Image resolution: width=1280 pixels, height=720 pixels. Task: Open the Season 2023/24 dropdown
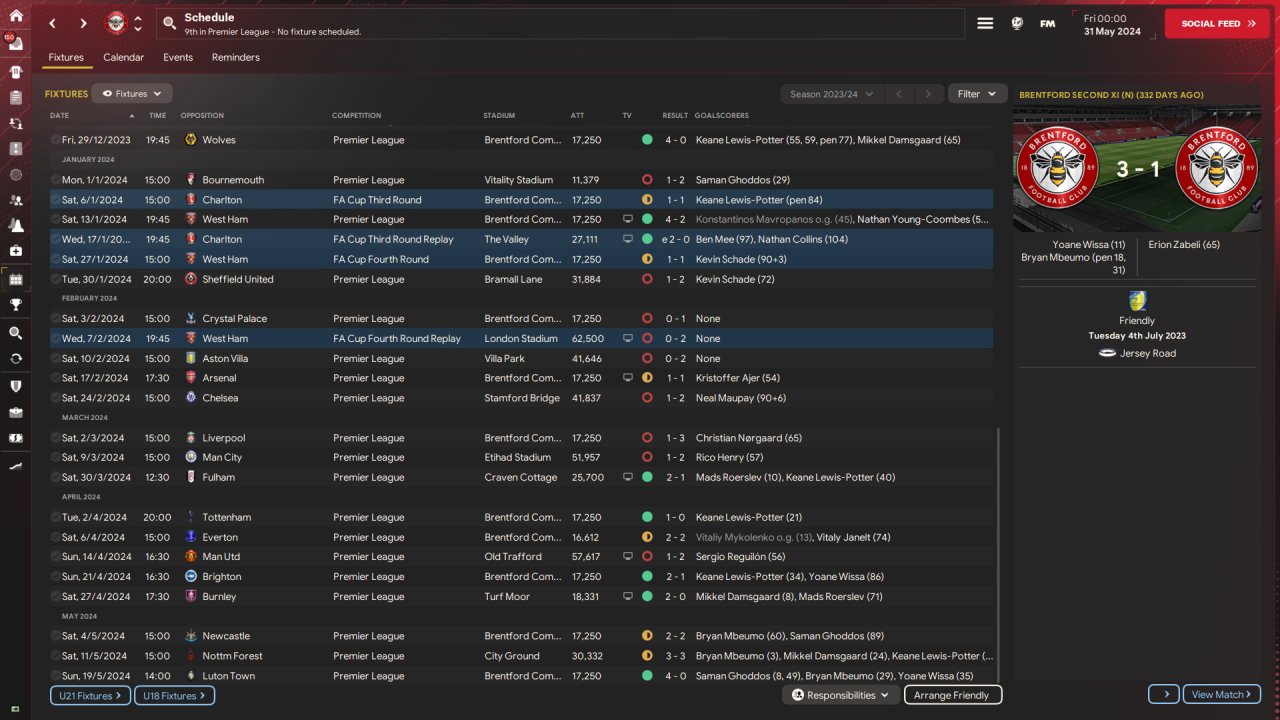pos(831,94)
